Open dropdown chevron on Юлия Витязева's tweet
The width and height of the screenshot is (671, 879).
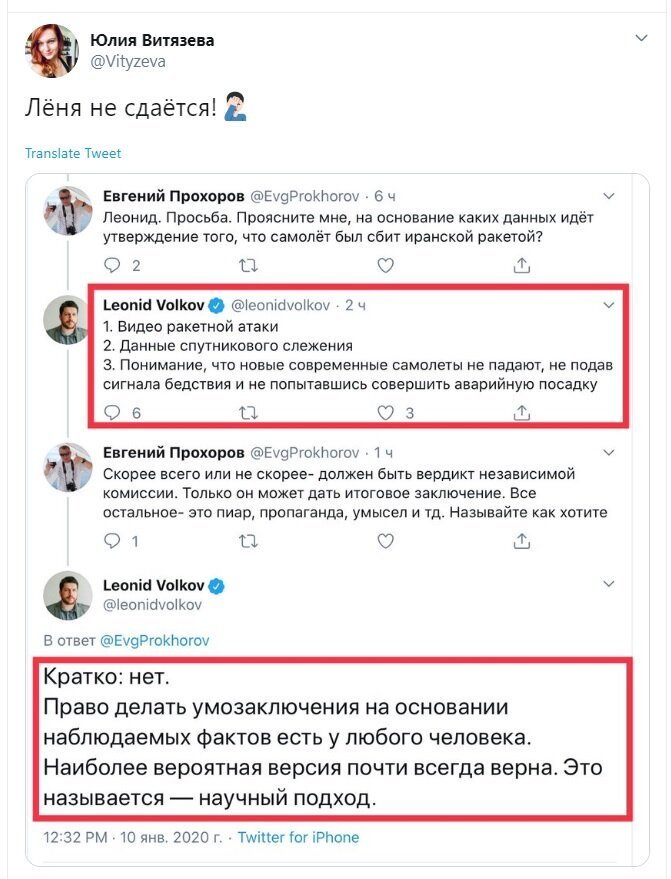coord(641,38)
